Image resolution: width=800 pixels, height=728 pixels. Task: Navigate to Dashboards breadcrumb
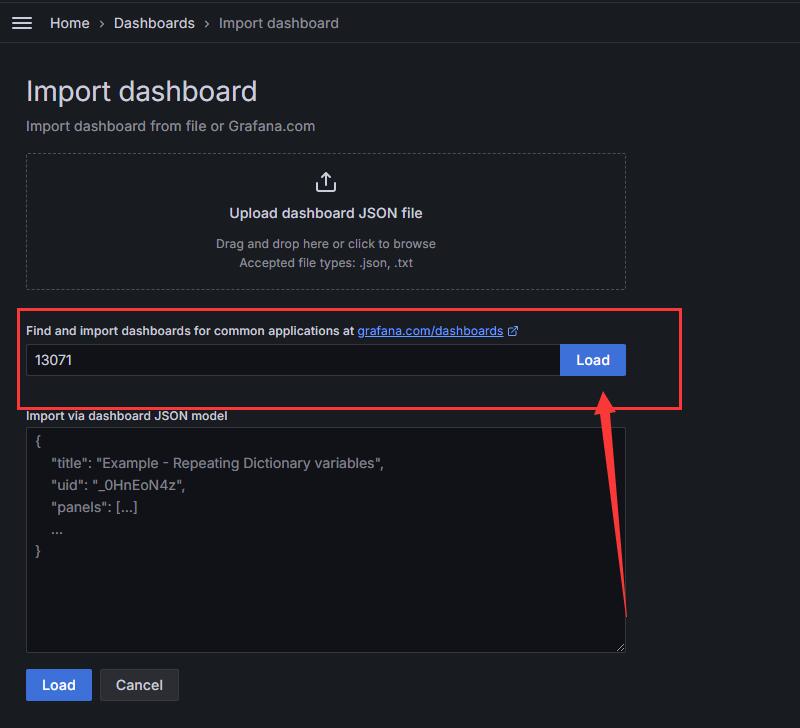coord(154,23)
